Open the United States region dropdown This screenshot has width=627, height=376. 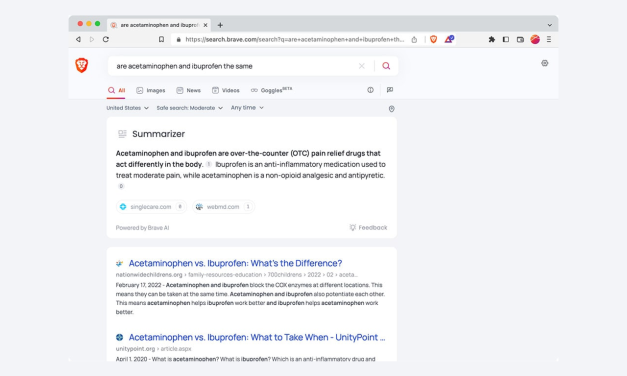pyautogui.click(x=128, y=108)
